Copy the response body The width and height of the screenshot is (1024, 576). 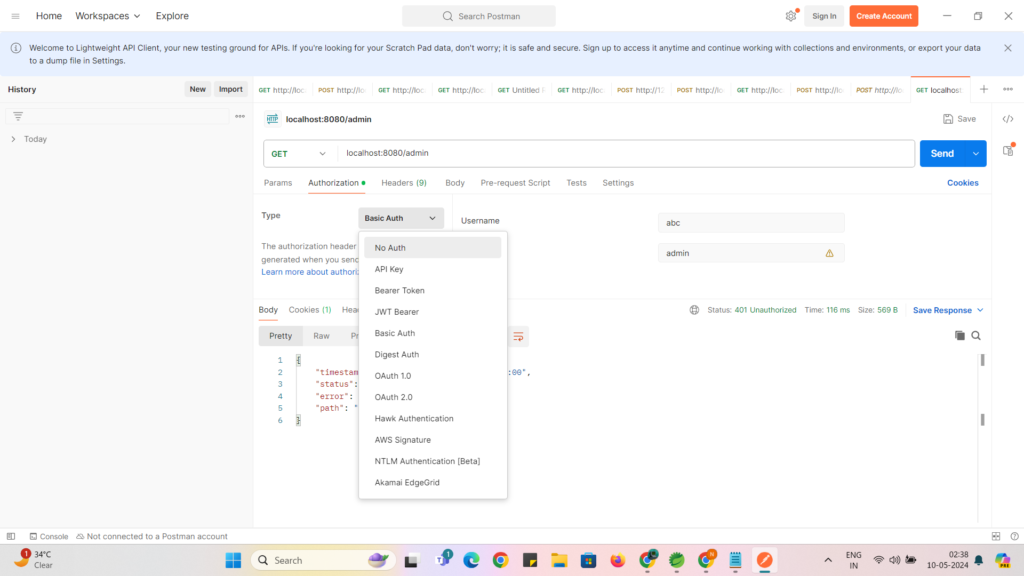point(959,336)
